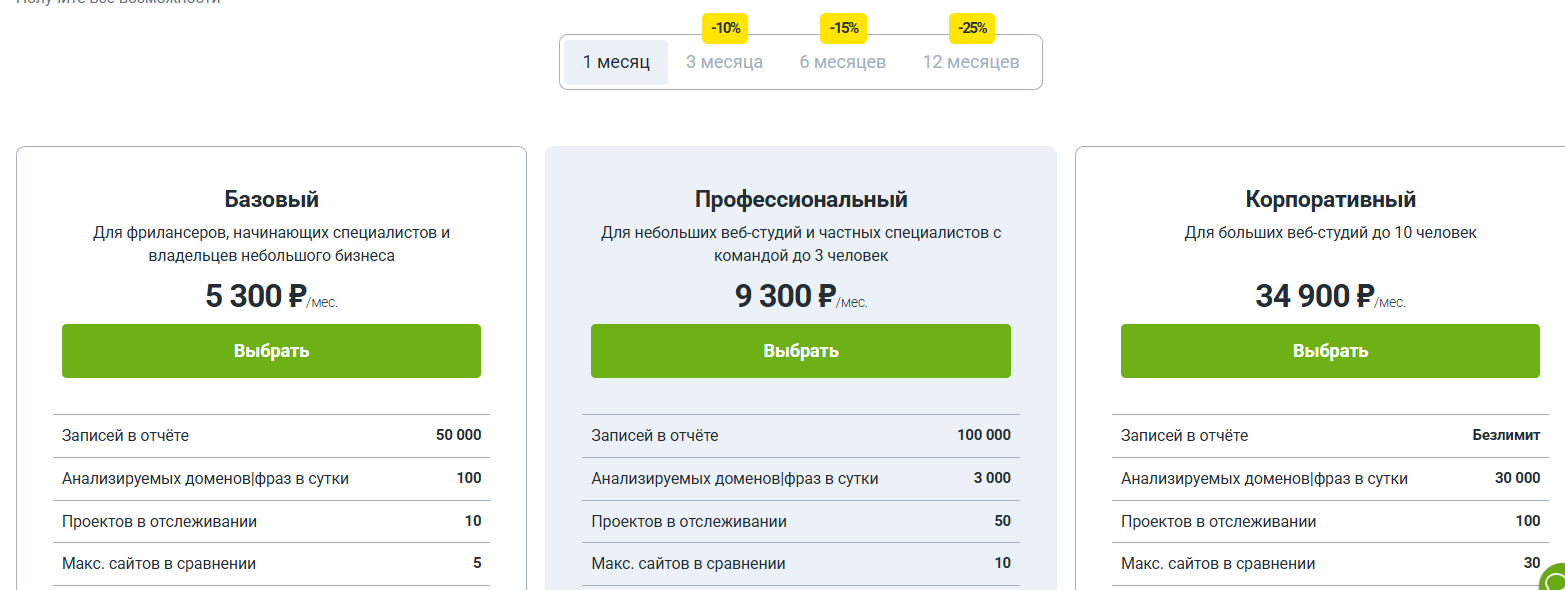The image size is (1565, 590).
Task: Open the green chat widget icon
Action: (1553, 579)
